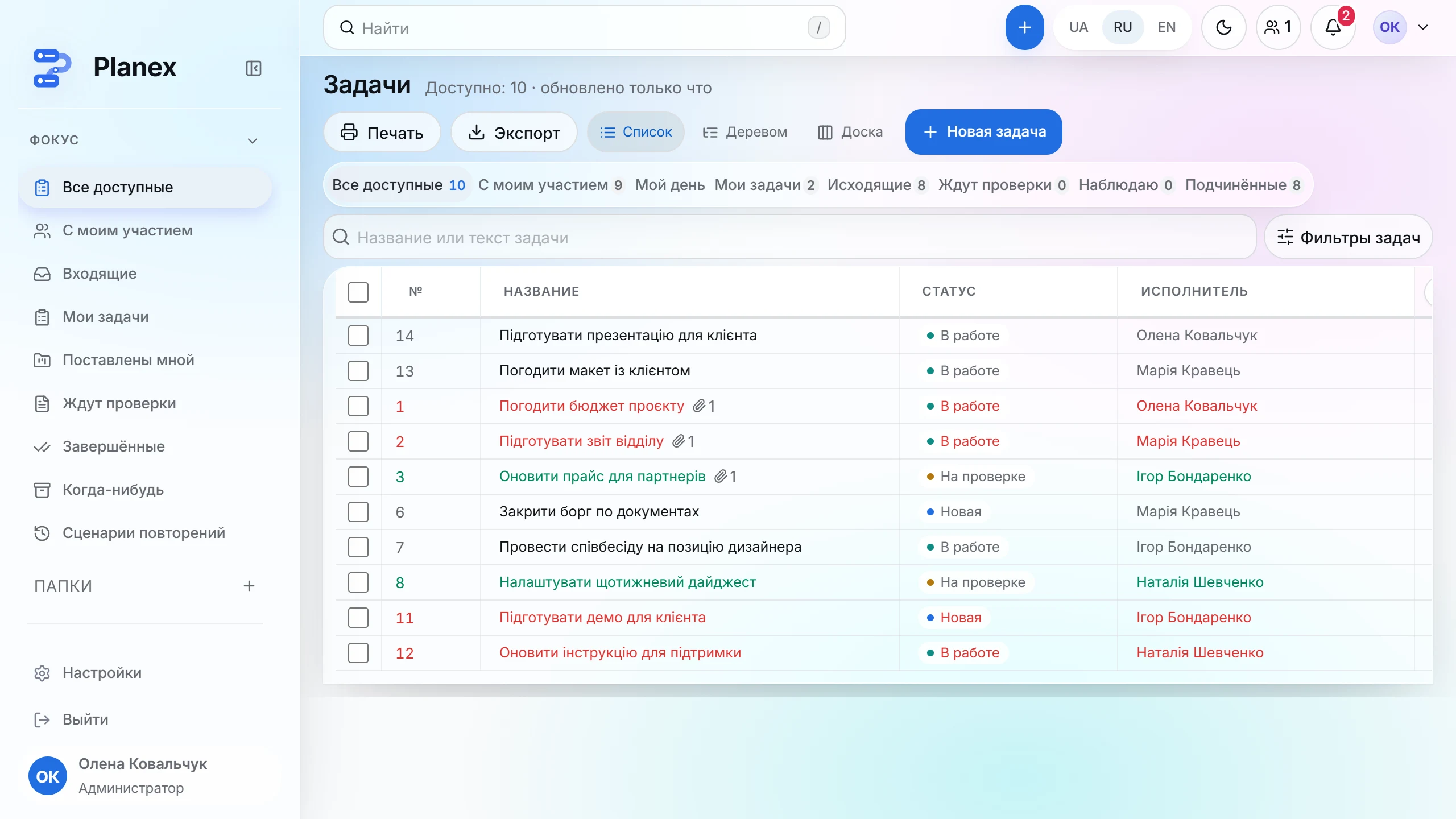1456x819 pixels.
Task: Switch to С моим участием tab
Action: coord(551,185)
